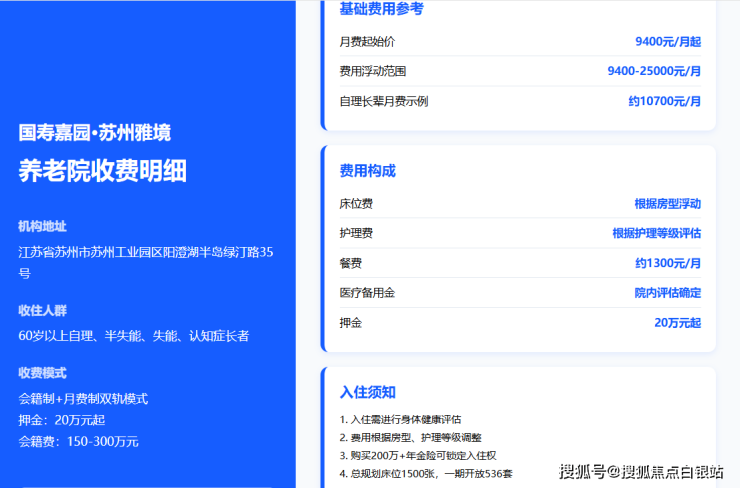The image size is (740, 488).
Task: Click the 入住须知 section heading
Action: click(368, 393)
